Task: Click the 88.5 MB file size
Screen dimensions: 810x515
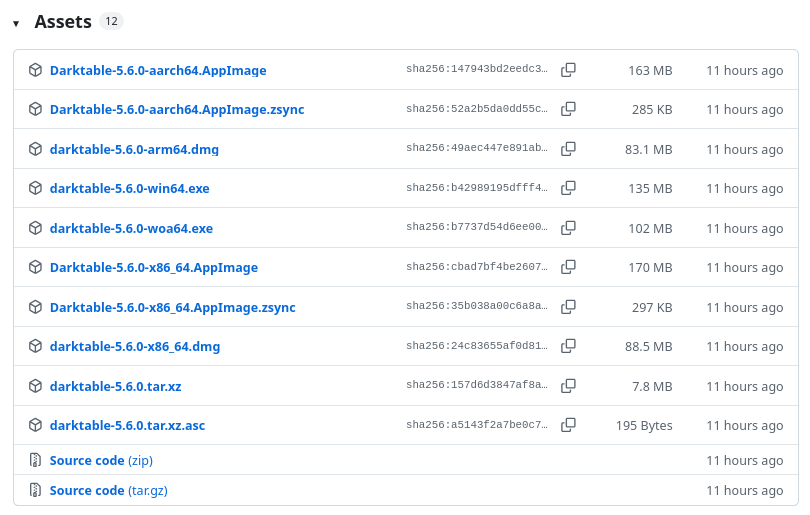Action: click(x=649, y=347)
